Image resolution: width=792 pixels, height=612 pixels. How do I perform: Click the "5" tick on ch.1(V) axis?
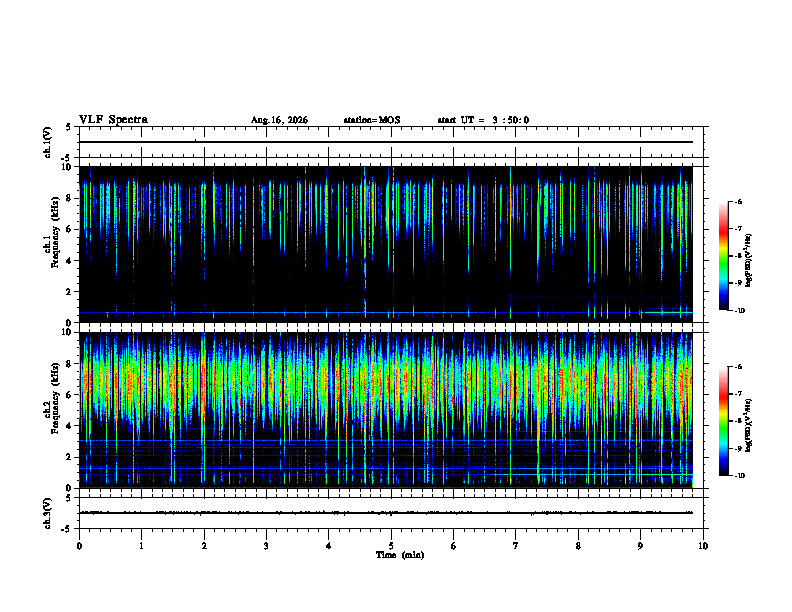tap(69, 127)
